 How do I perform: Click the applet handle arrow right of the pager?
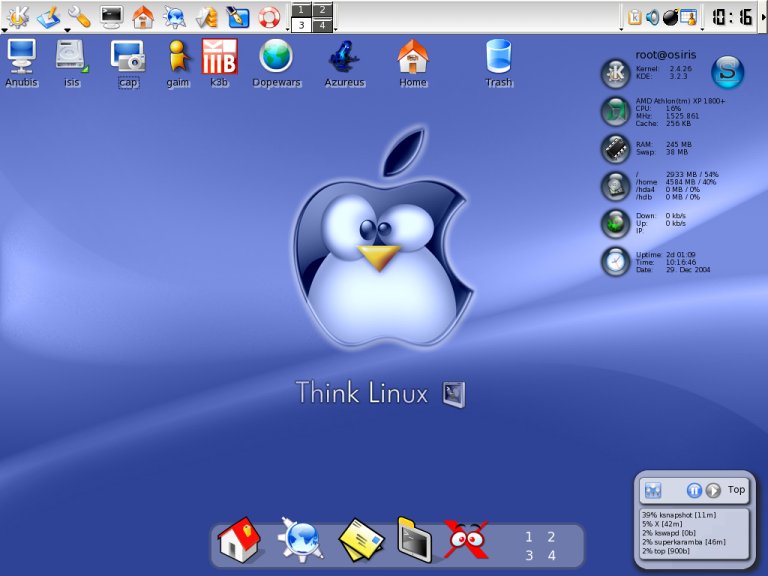pyautogui.click(x=336, y=30)
